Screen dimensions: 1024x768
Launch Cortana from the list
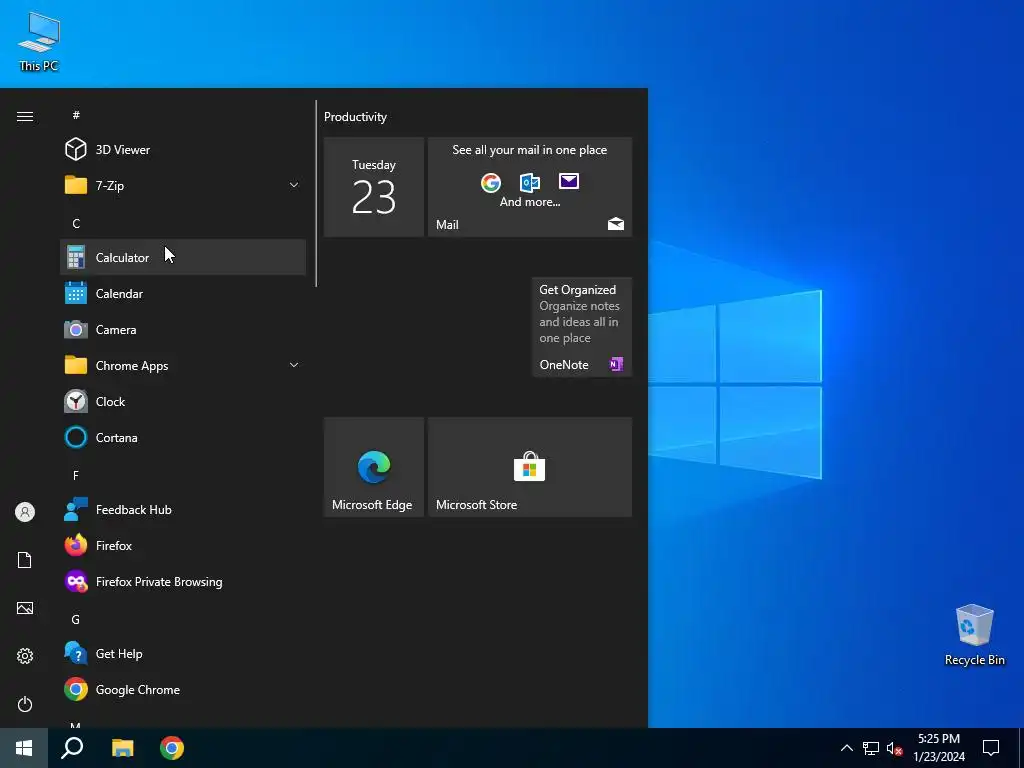[183, 438]
